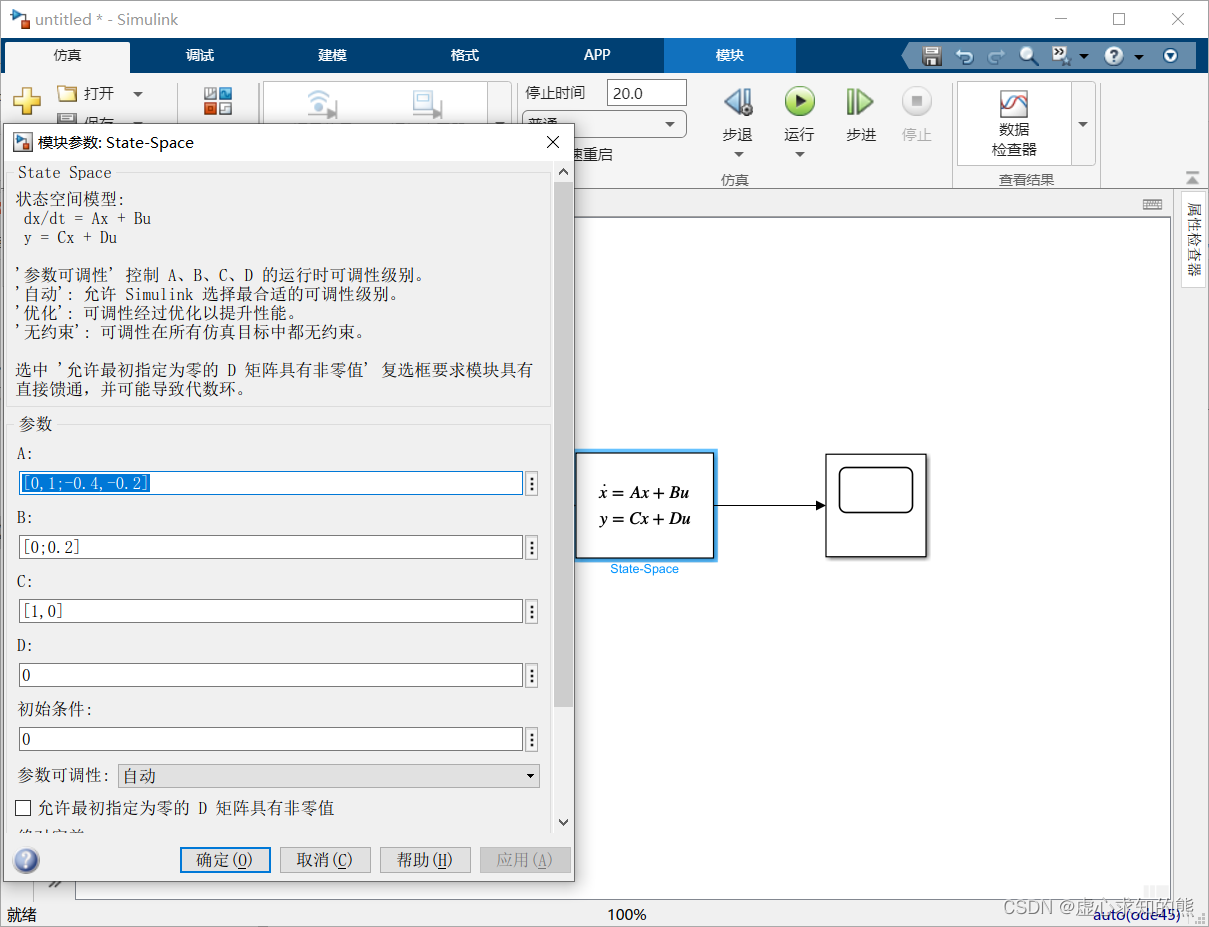Close the State-Space parameter dialog
This screenshot has width=1209, height=927.
click(553, 142)
